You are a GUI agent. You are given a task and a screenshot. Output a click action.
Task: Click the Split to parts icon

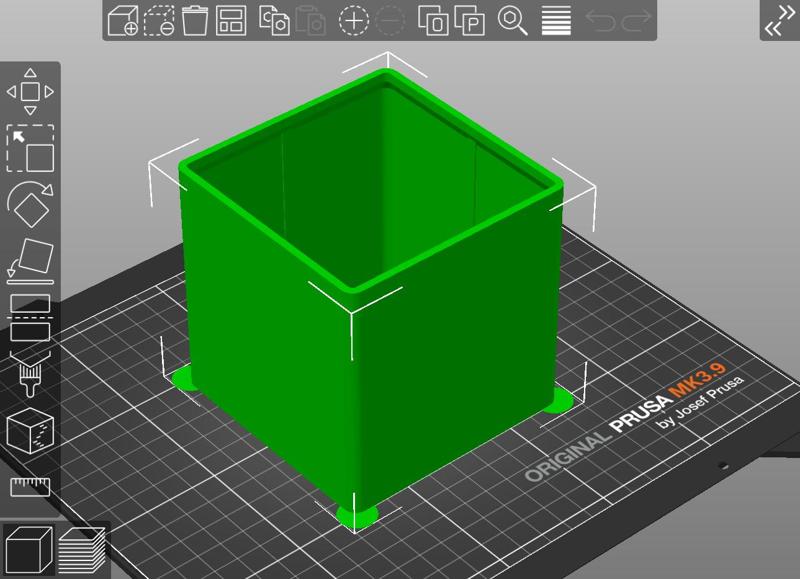click(469, 20)
